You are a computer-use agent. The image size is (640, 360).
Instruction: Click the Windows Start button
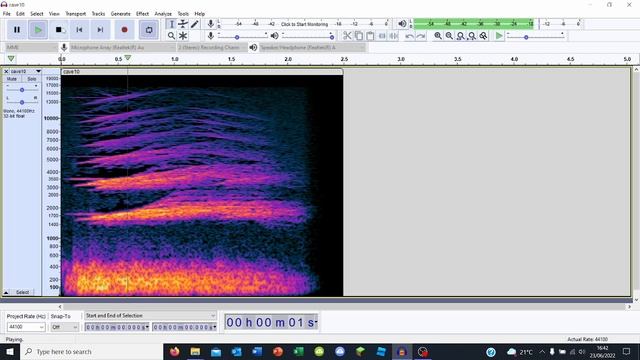pos(10,351)
